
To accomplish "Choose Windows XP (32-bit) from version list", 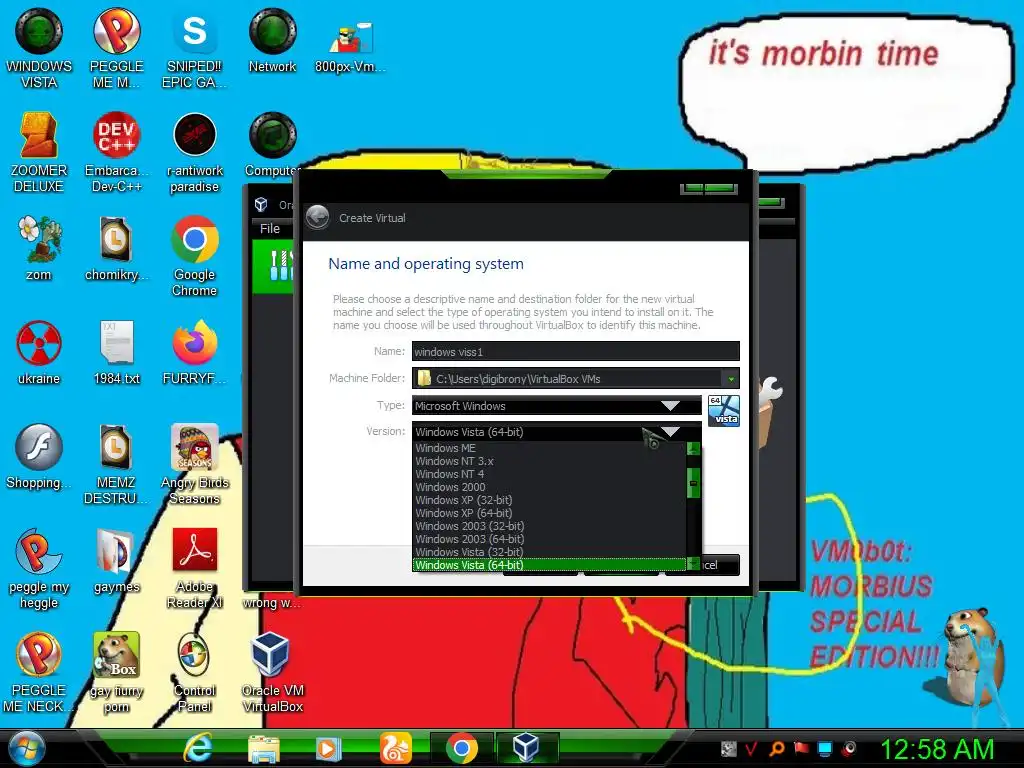I will [549, 500].
